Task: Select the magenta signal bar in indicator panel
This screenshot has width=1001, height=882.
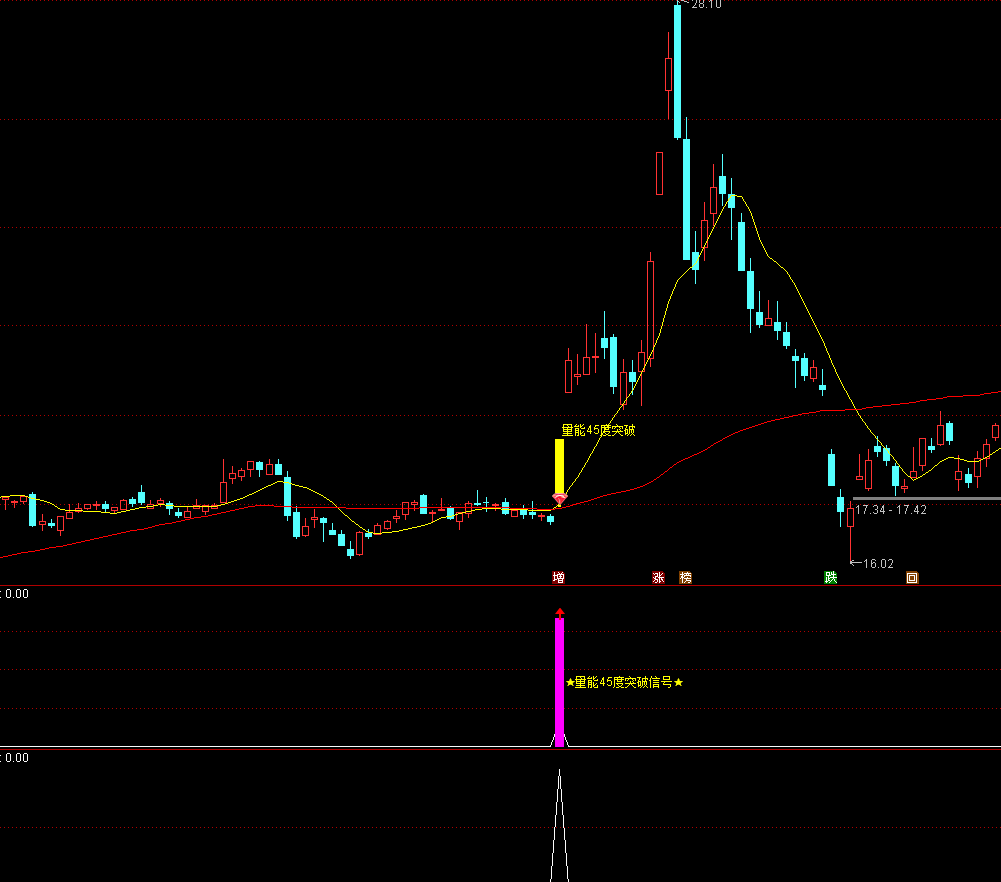Action: click(560, 680)
